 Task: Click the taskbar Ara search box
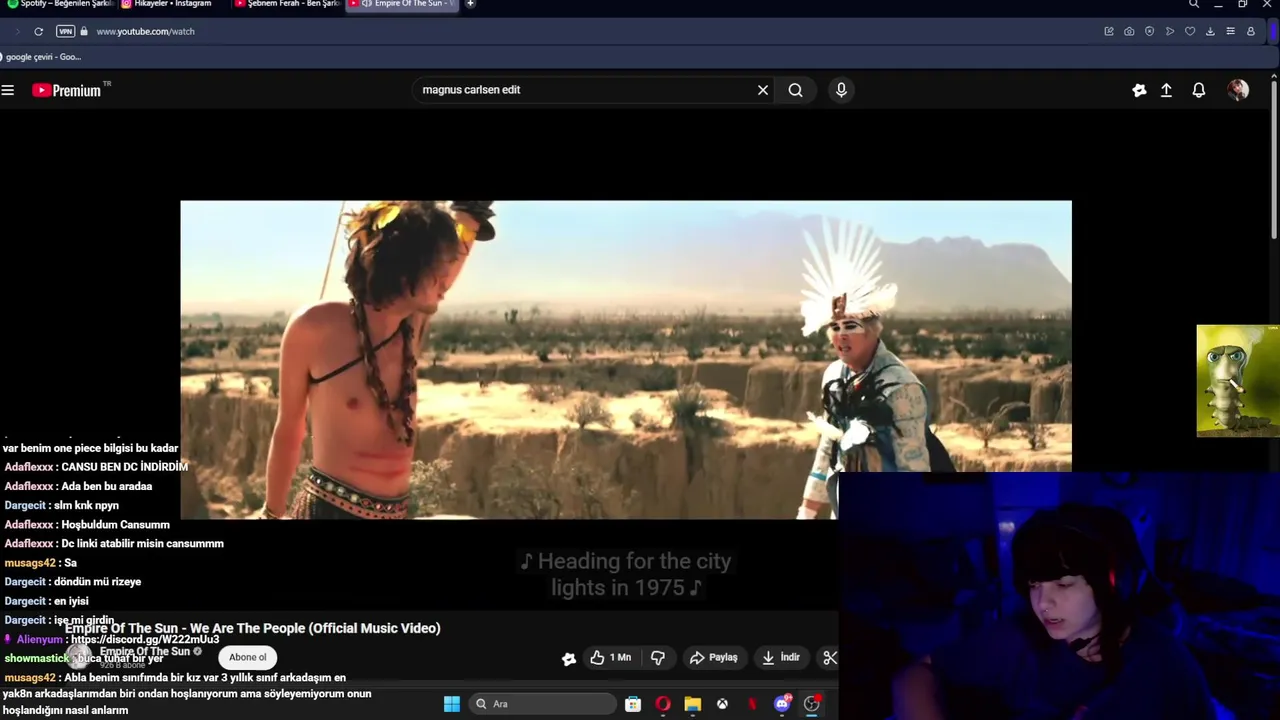tap(541, 704)
